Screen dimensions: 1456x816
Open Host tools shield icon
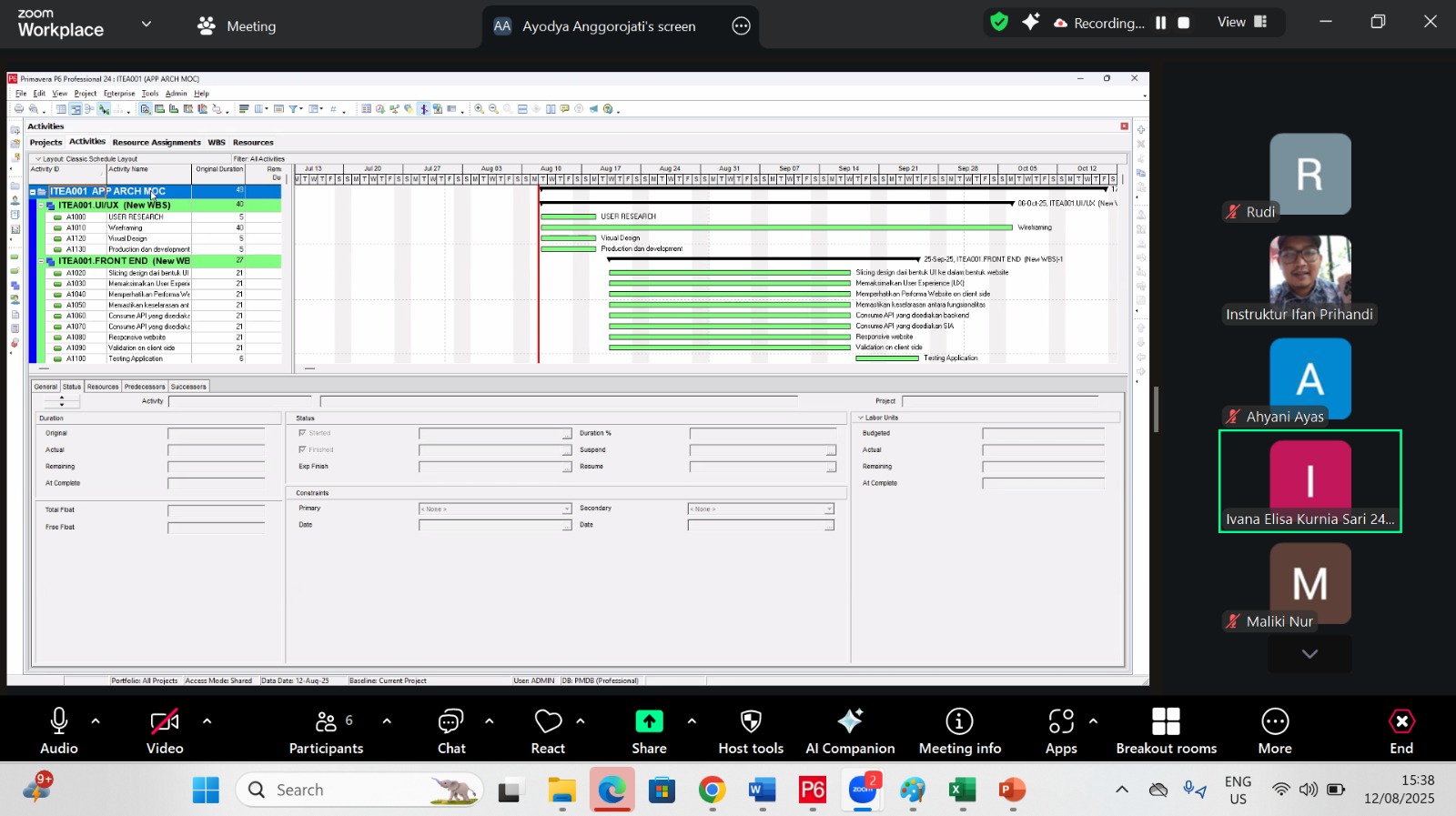(751, 722)
